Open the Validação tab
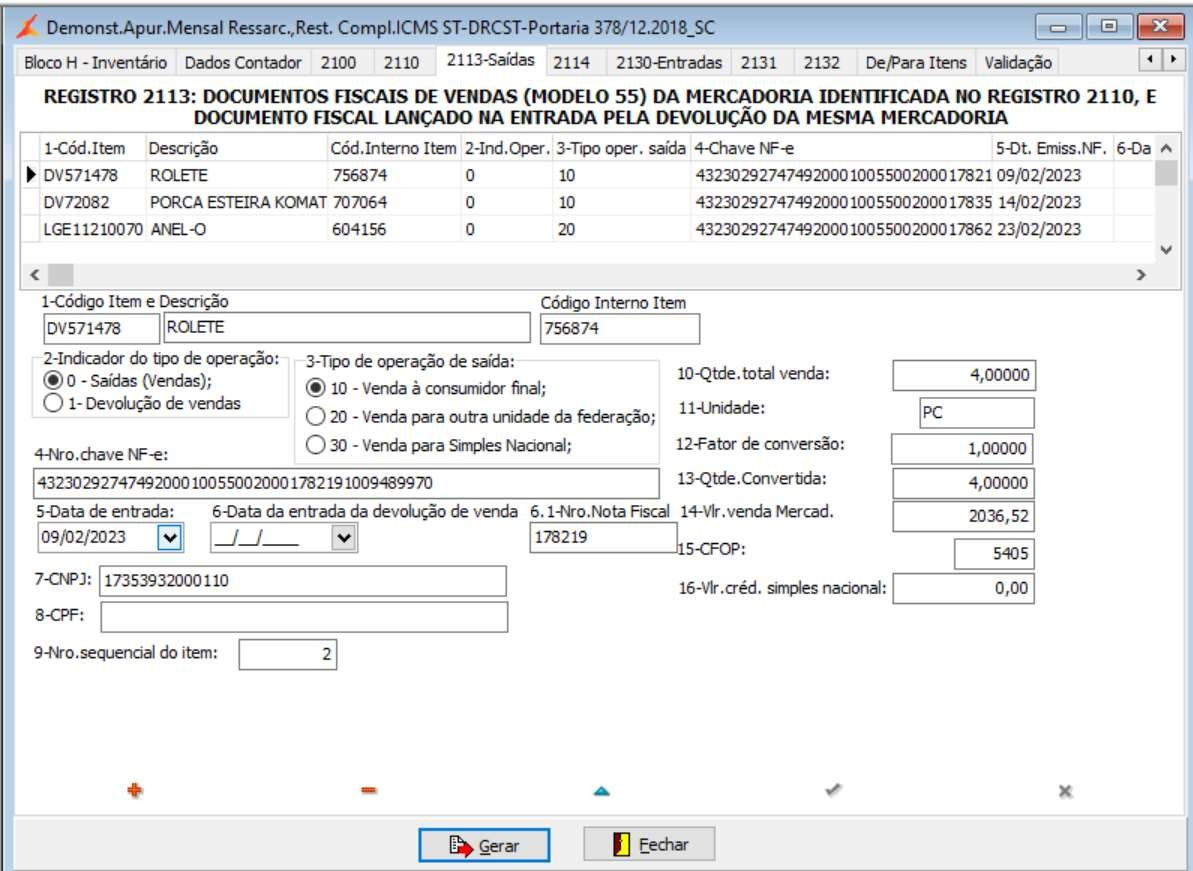Image resolution: width=1193 pixels, height=871 pixels. click(x=1018, y=62)
